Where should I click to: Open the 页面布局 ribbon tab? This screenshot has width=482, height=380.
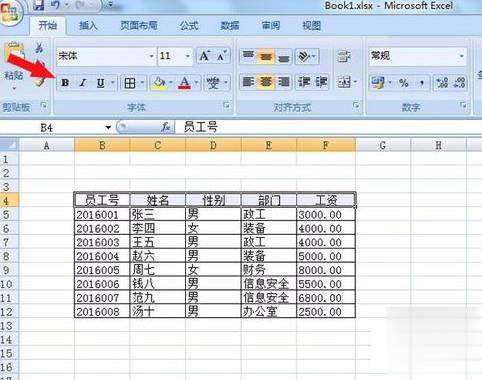coord(139,25)
